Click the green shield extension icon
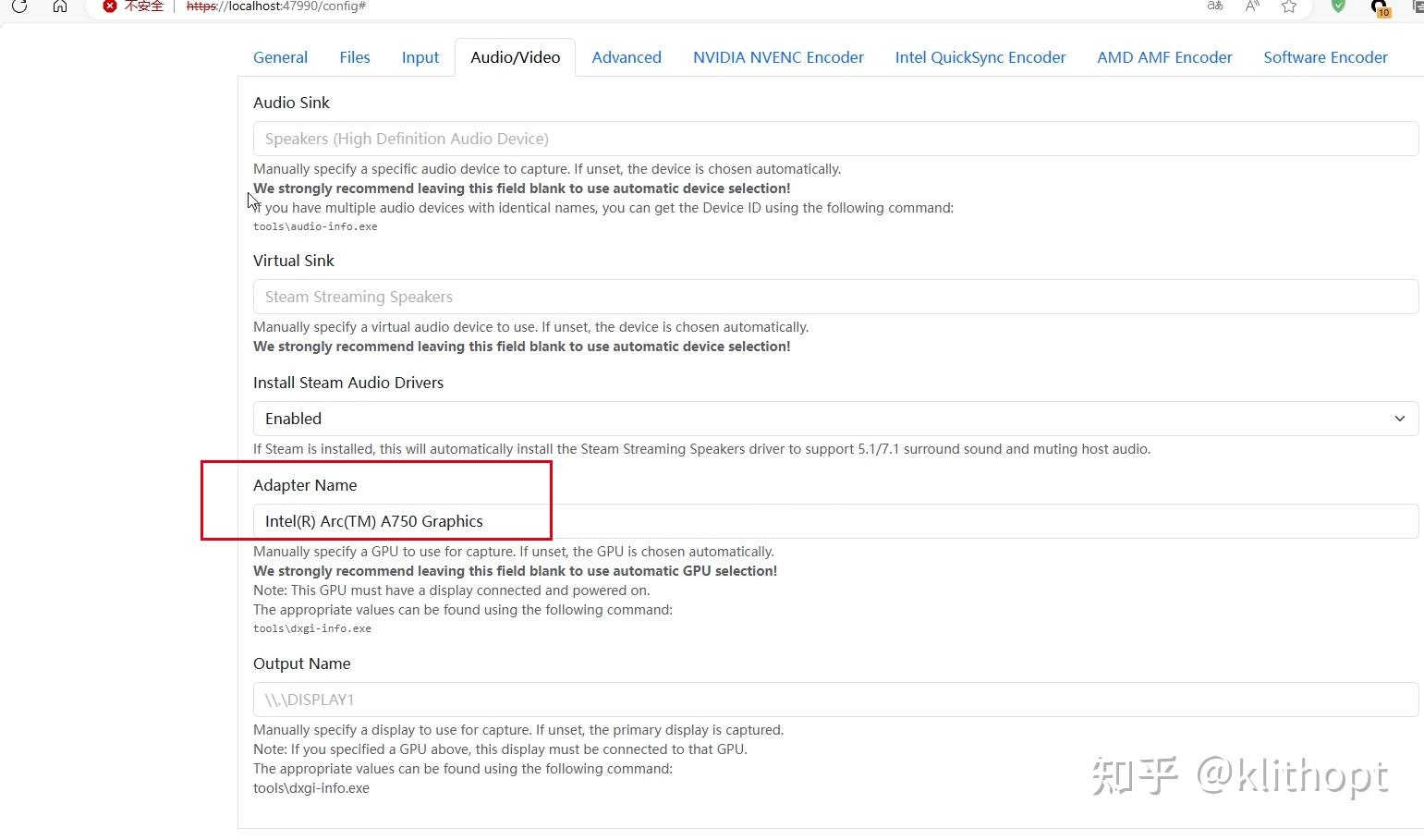This screenshot has width=1424, height=840. coord(1338,6)
